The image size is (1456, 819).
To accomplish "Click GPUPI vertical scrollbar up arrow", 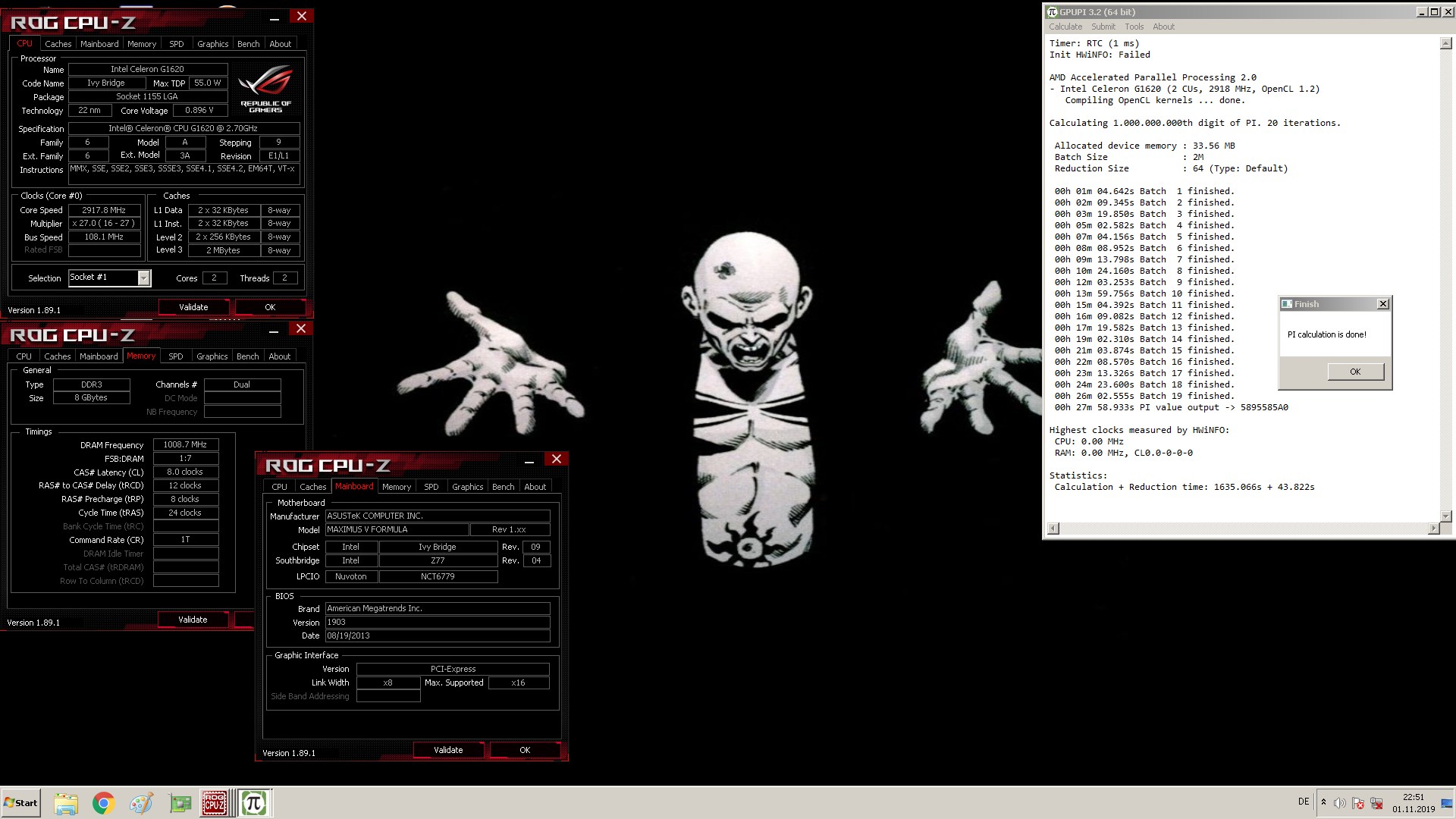I will click(x=1445, y=44).
